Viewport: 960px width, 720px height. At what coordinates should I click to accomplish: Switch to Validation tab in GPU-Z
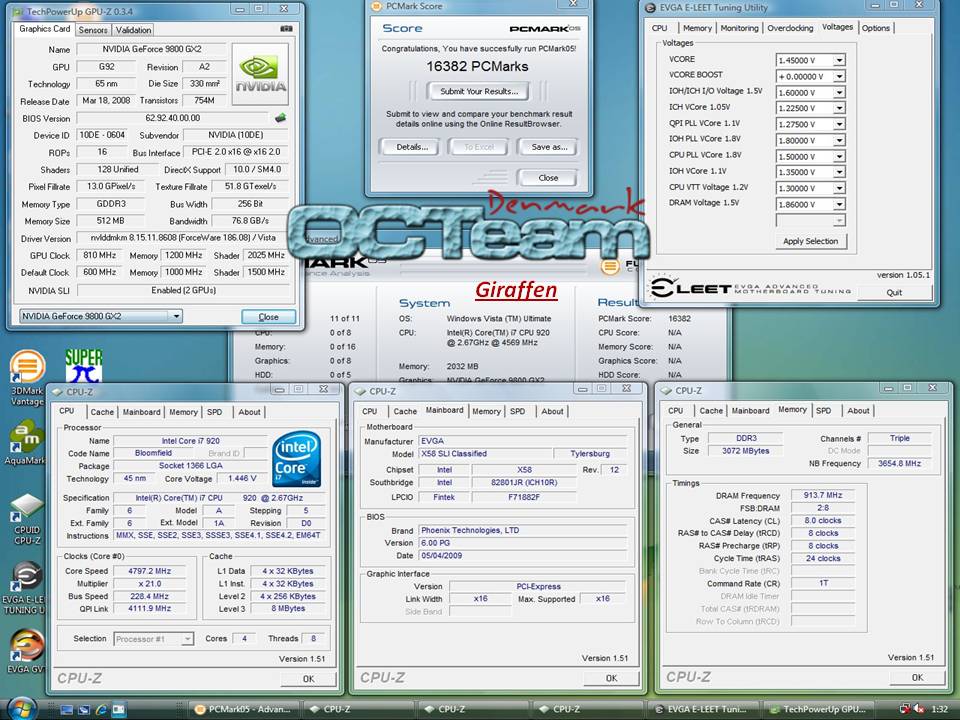[x=133, y=30]
